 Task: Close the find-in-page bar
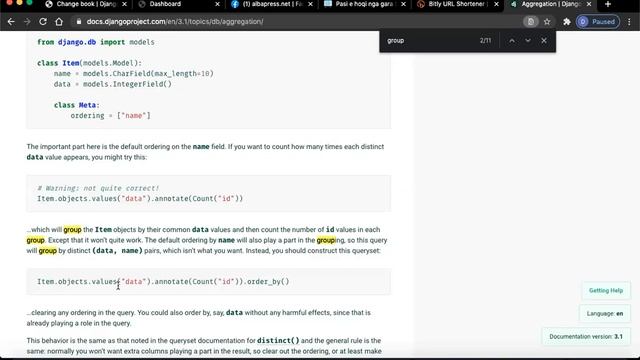tap(544, 40)
